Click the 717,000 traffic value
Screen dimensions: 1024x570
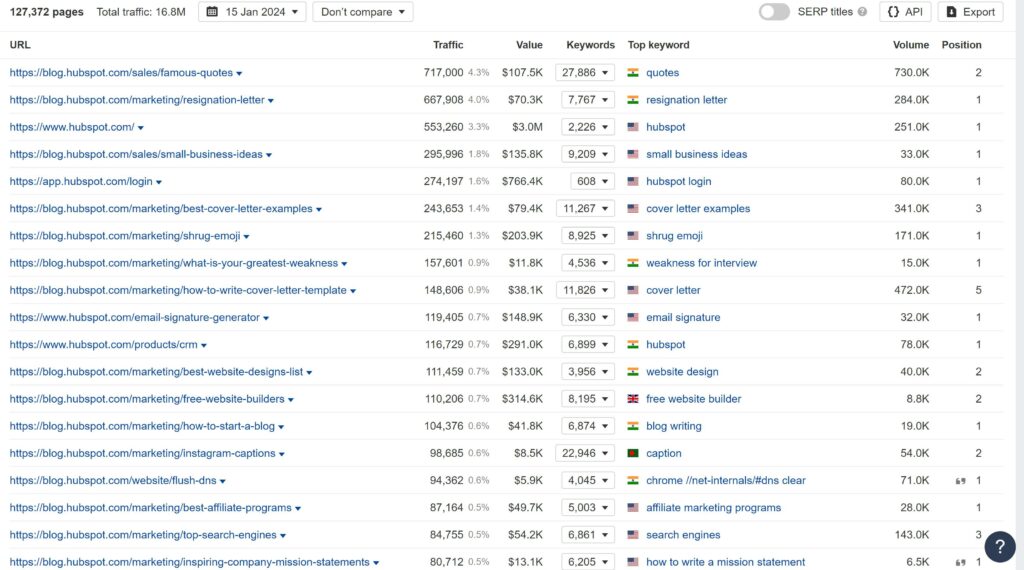click(x=443, y=72)
